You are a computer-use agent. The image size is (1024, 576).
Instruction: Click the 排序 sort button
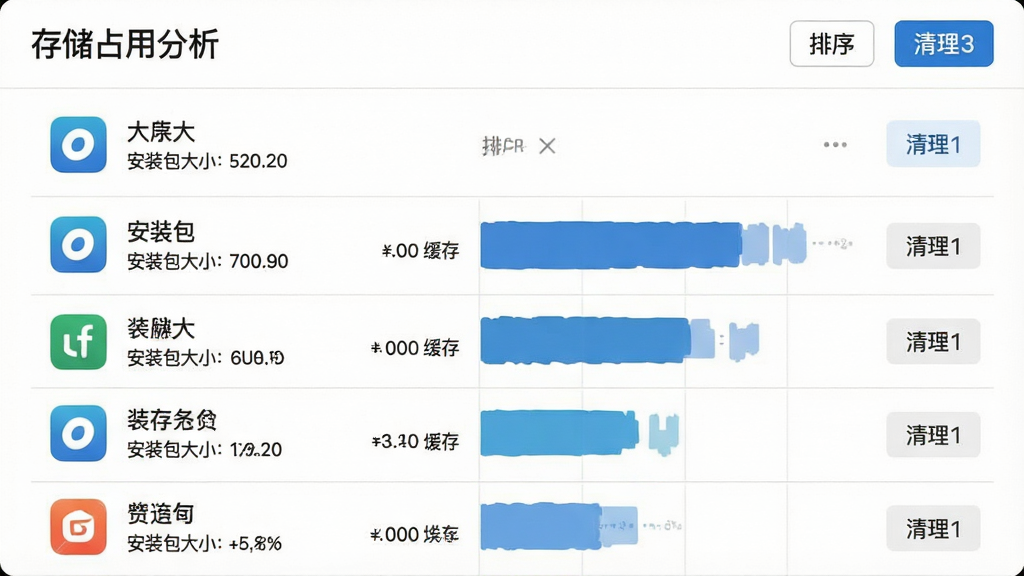(x=831, y=44)
